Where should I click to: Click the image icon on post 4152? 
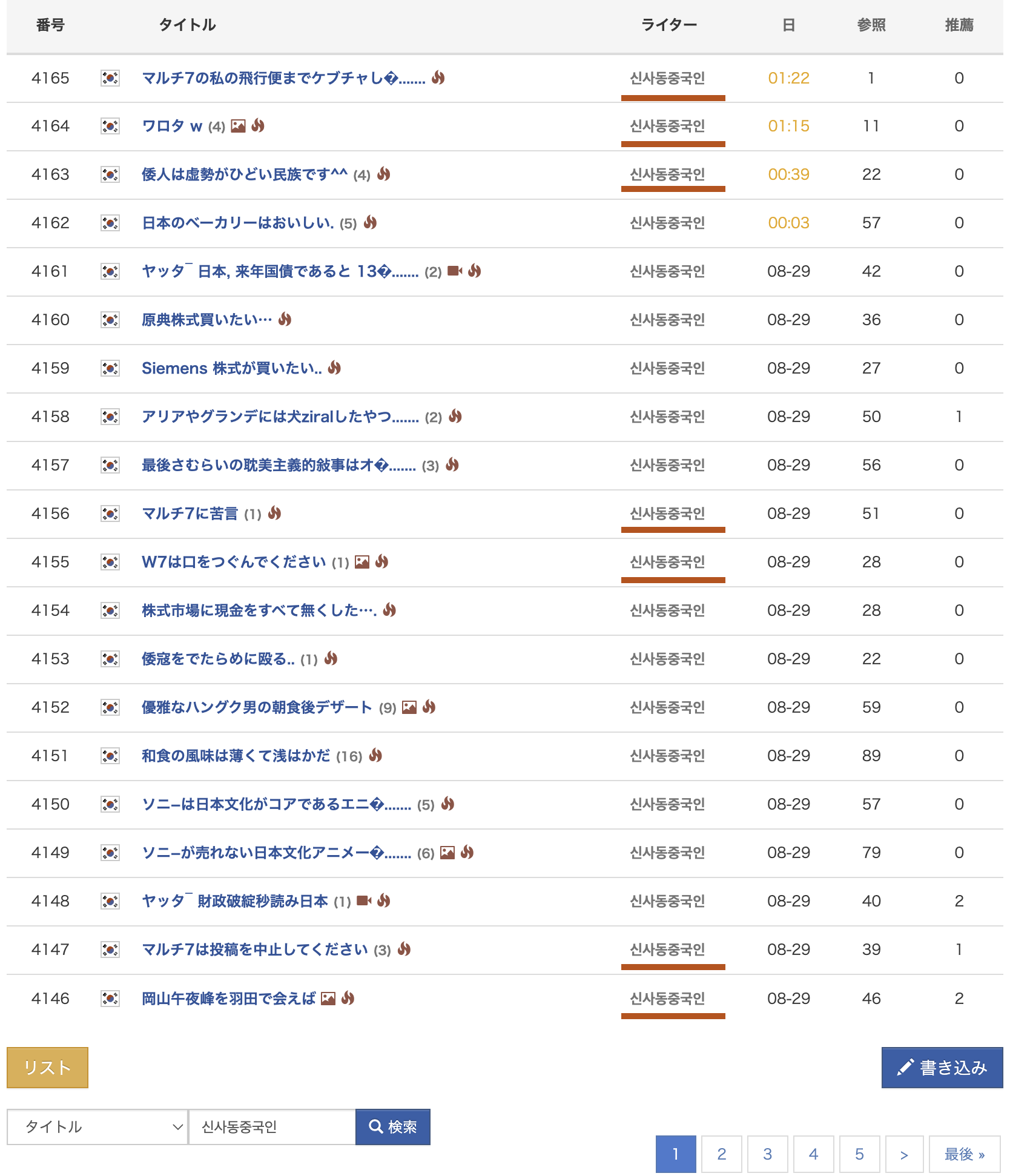[409, 707]
